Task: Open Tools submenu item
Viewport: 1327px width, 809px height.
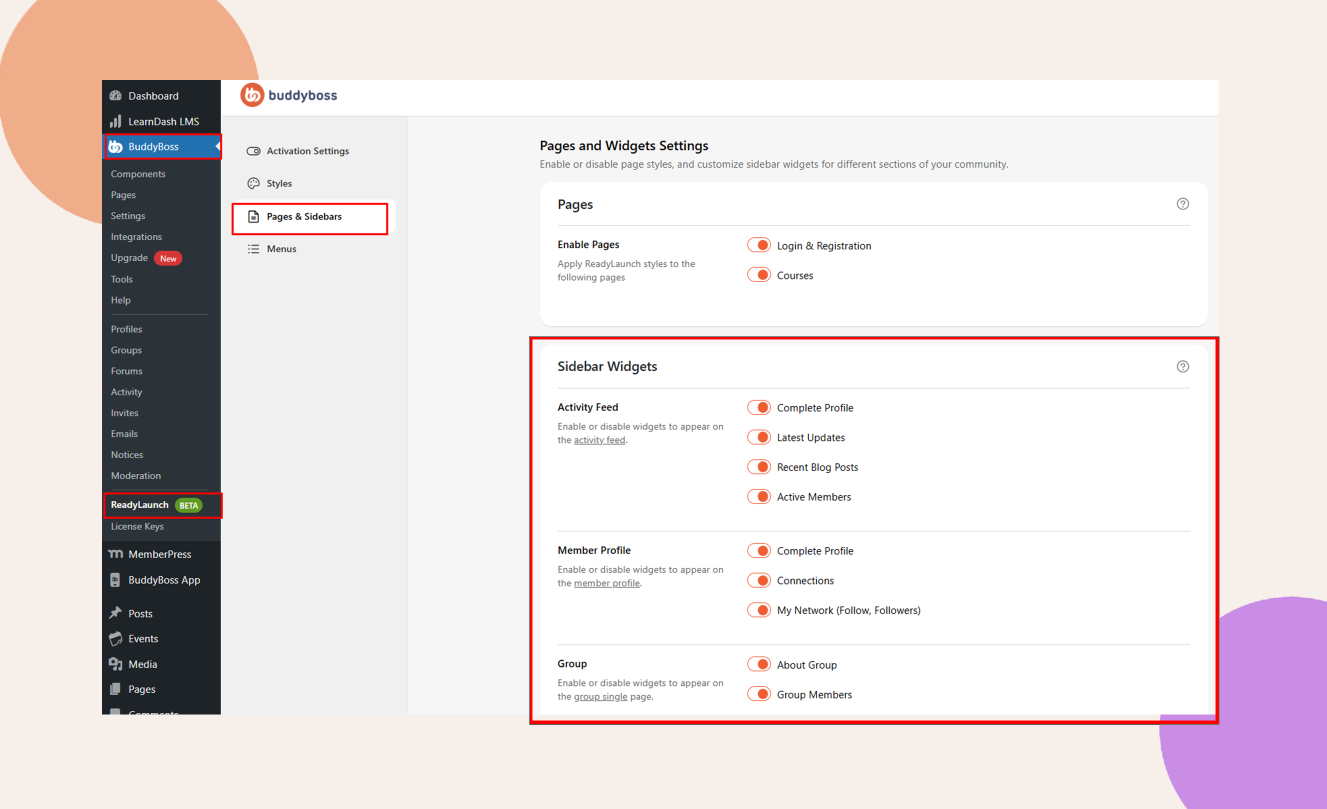Action: coord(122,279)
